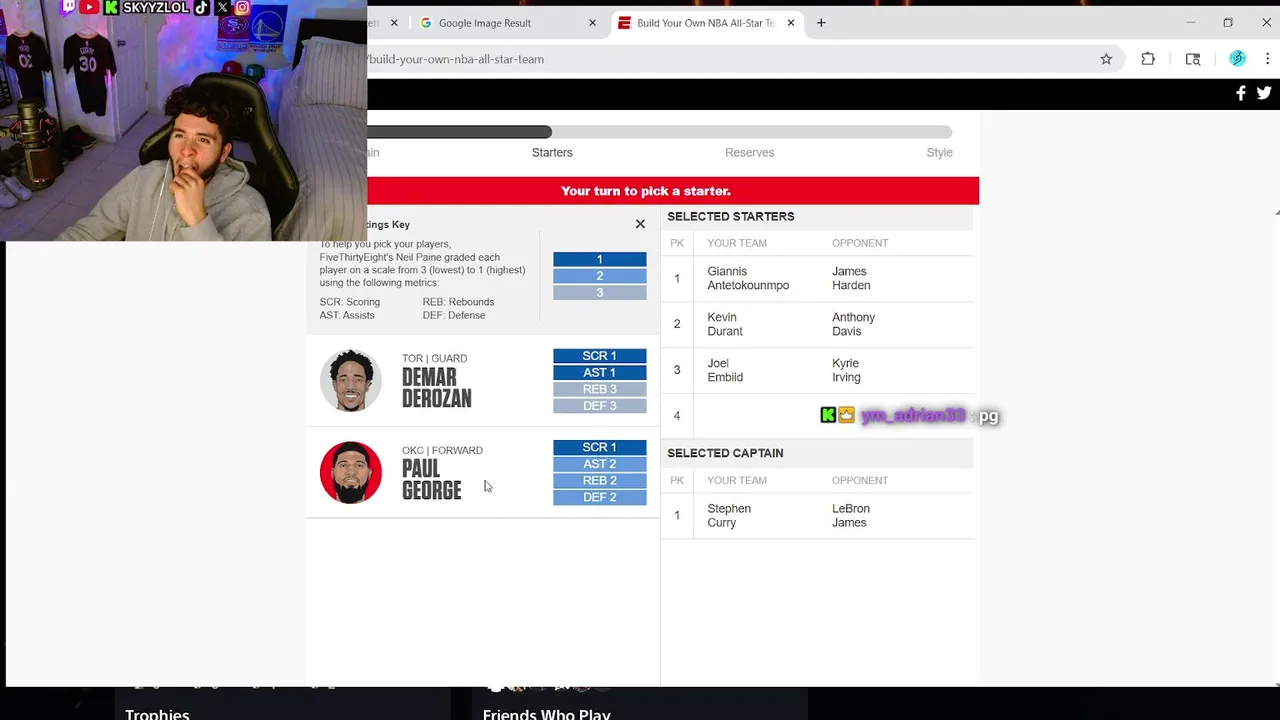Click the YouTube icon in stream overlay
The width and height of the screenshot is (1280, 720).
90,7
